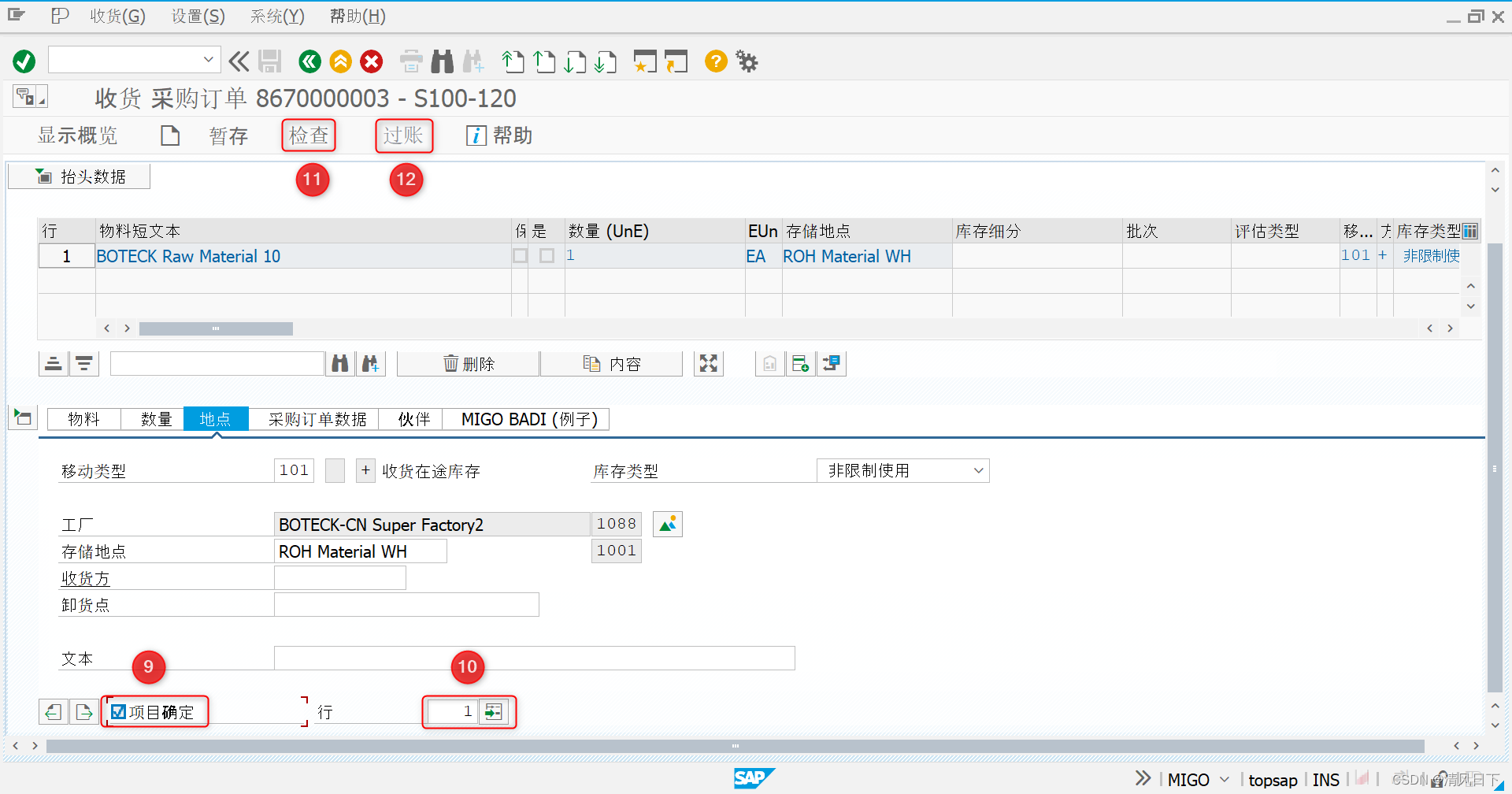Click the Next Page icon

point(575,61)
